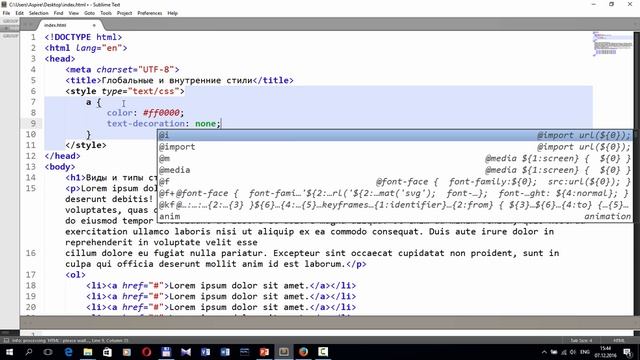The width and height of the screenshot is (640, 360).
Task: Open Windows taskbar search
Action: (x=29, y=352)
